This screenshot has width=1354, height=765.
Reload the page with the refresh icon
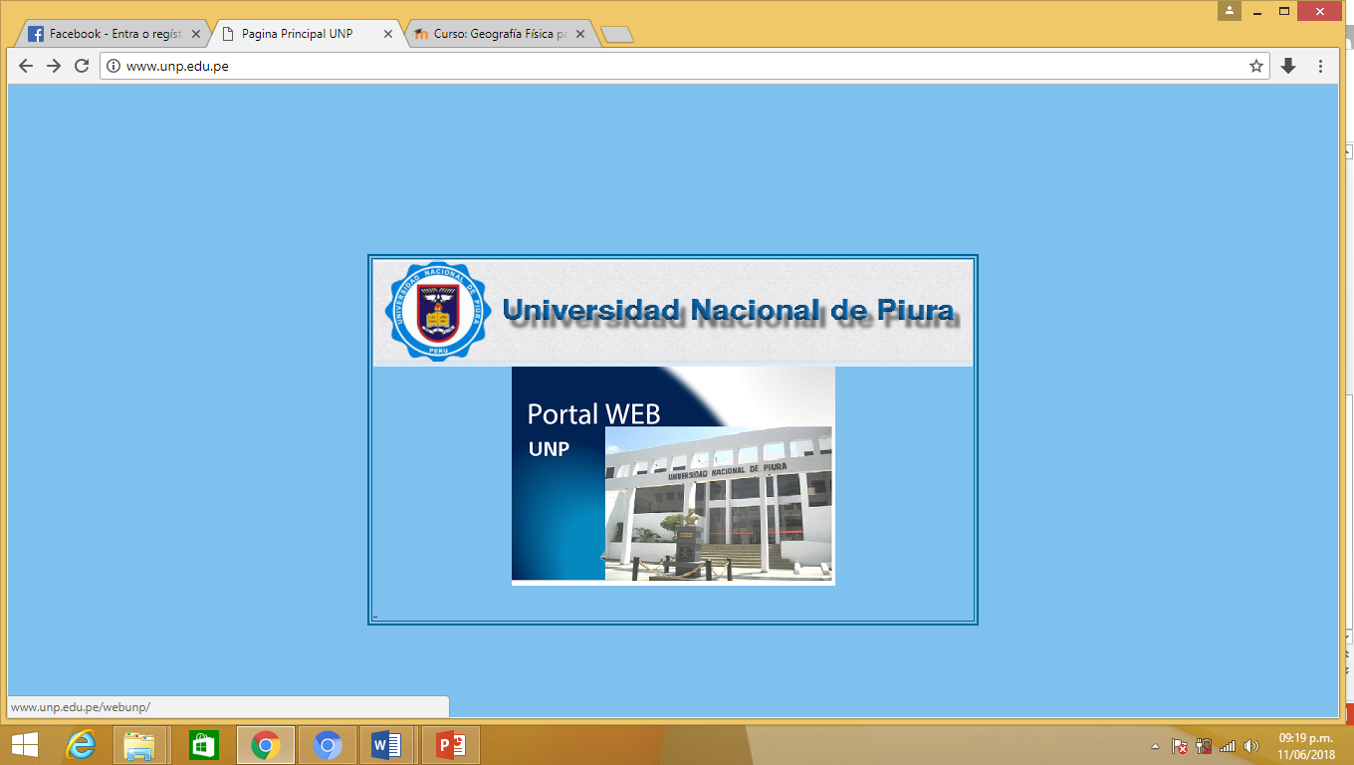(81, 66)
